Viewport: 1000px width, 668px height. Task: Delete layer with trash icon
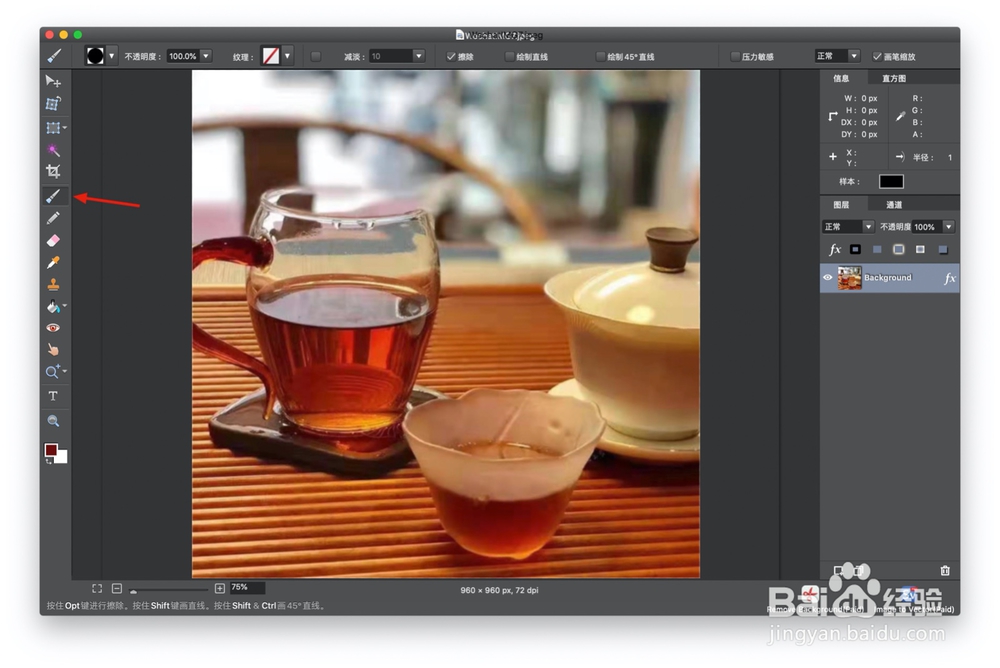pos(945,570)
